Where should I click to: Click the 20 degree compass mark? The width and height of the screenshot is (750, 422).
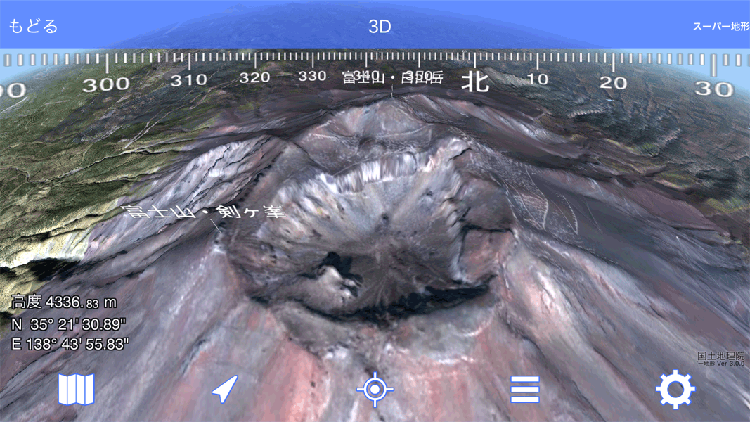(611, 82)
